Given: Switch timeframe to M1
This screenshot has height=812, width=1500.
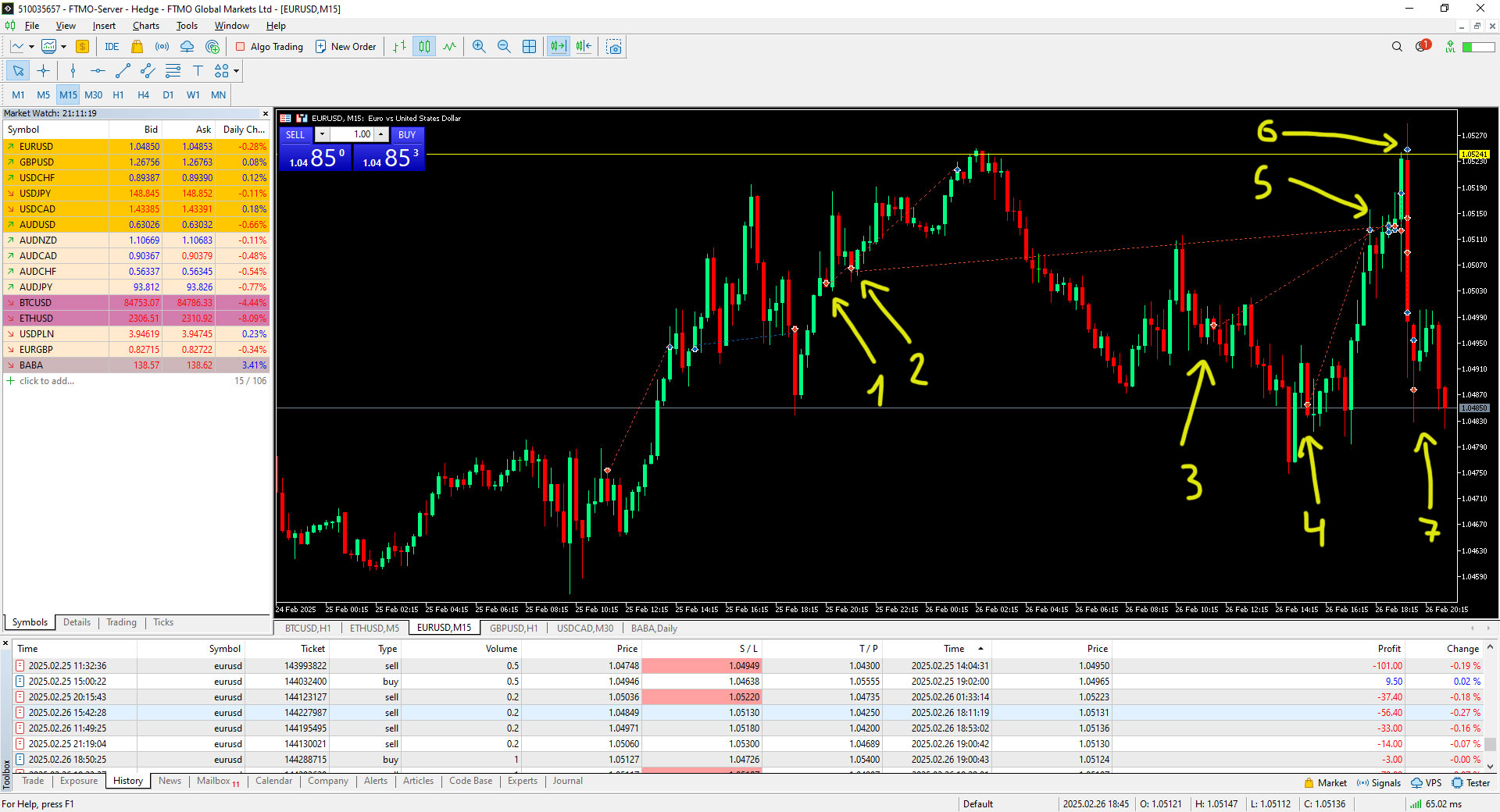Looking at the screenshot, I should pyautogui.click(x=18, y=95).
